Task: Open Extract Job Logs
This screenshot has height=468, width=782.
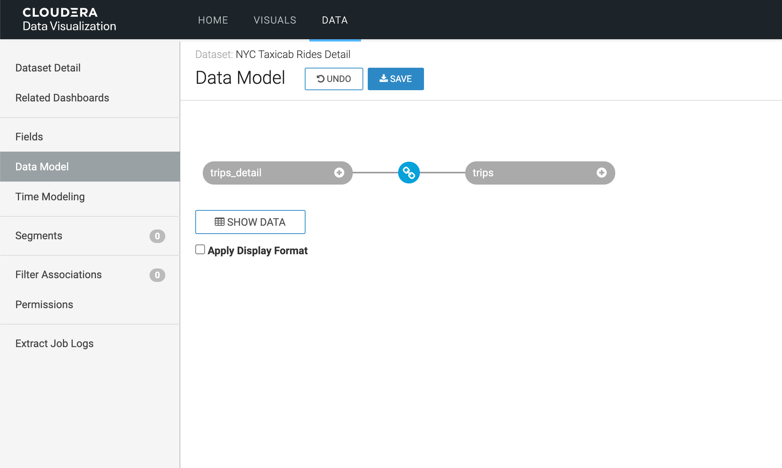Action: pyautogui.click(x=54, y=344)
